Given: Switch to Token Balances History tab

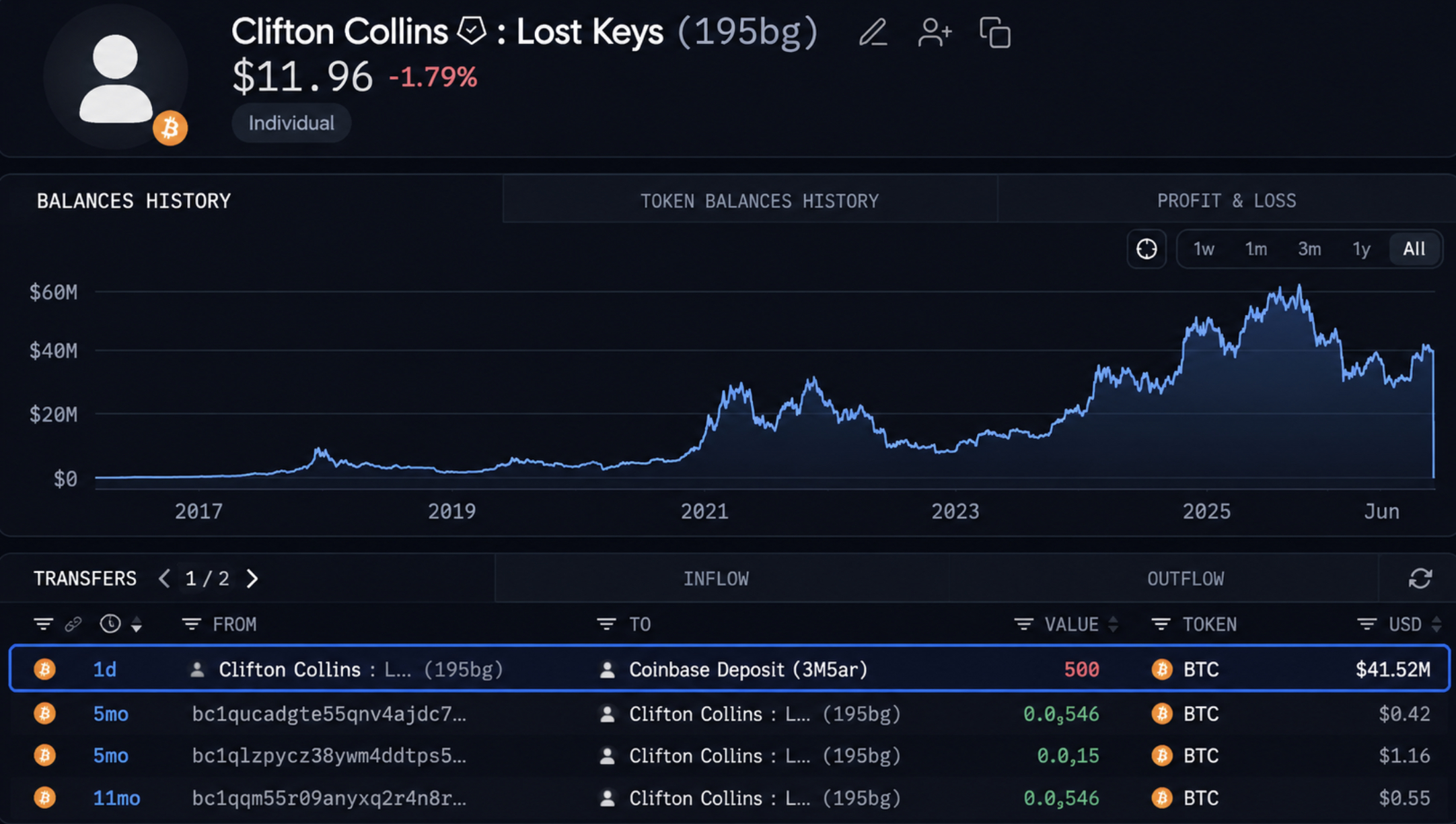Looking at the screenshot, I should tap(760, 201).
